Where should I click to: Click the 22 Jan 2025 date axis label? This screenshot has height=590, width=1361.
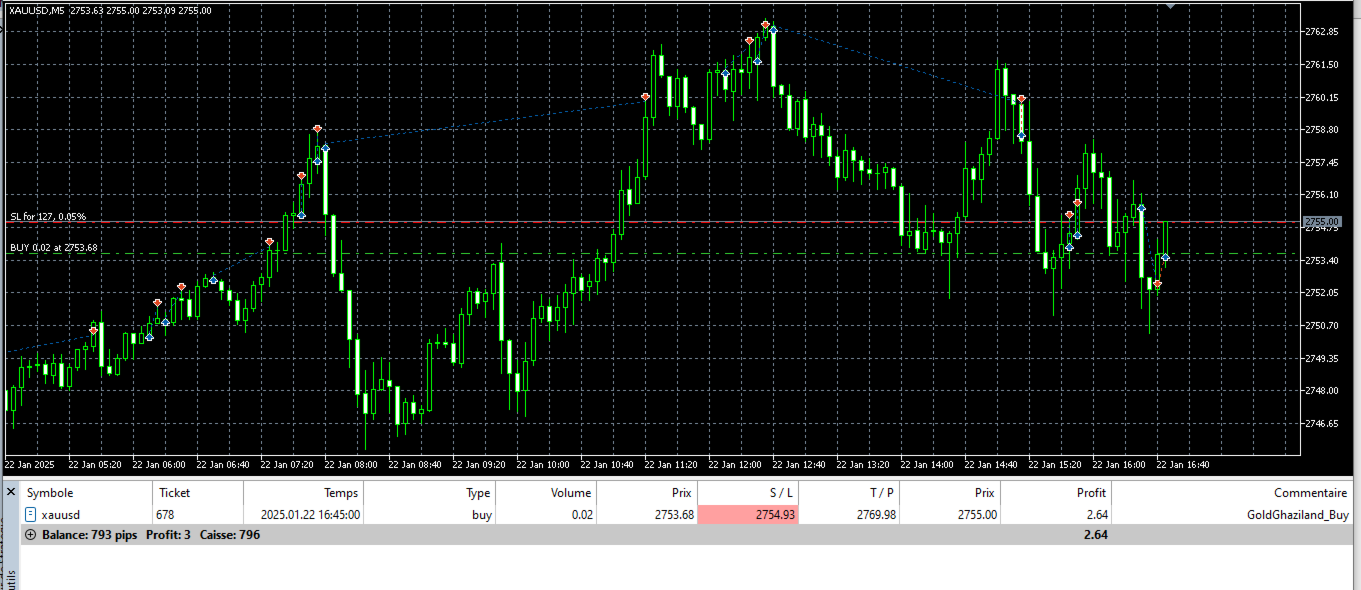point(29,465)
